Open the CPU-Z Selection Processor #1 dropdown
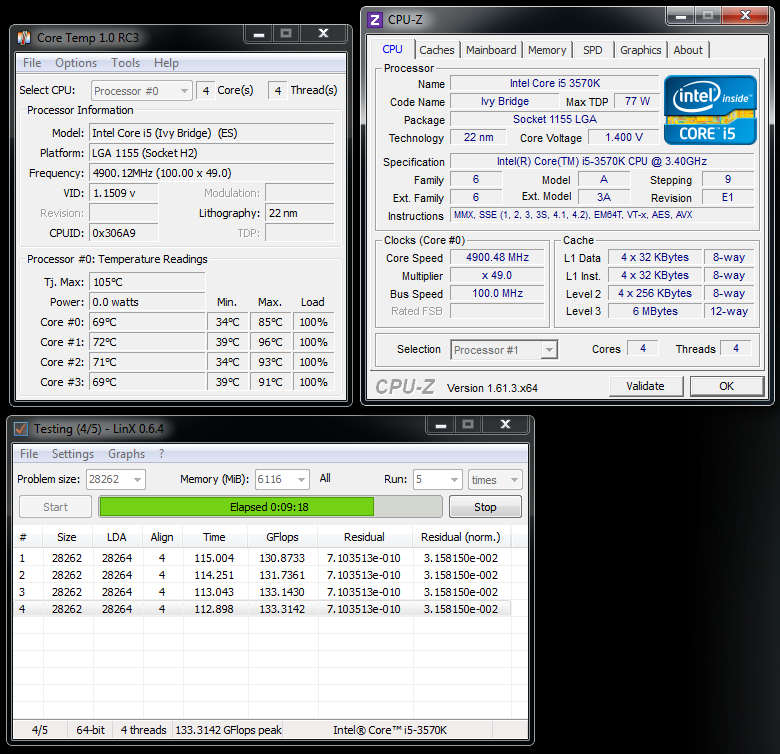The image size is (780, 754). tap(504, 350)
